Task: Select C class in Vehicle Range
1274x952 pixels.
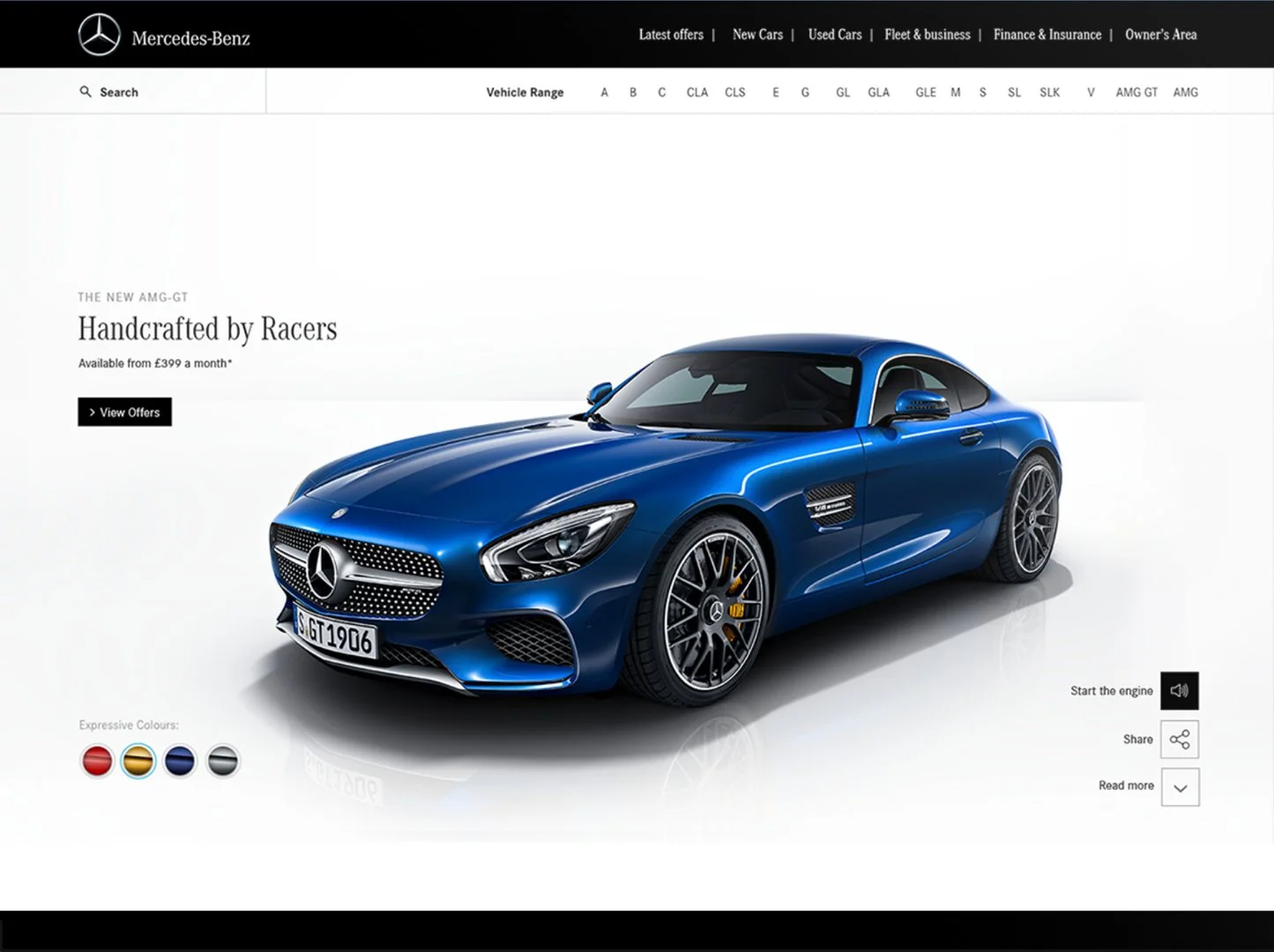Action: point(662,93)
